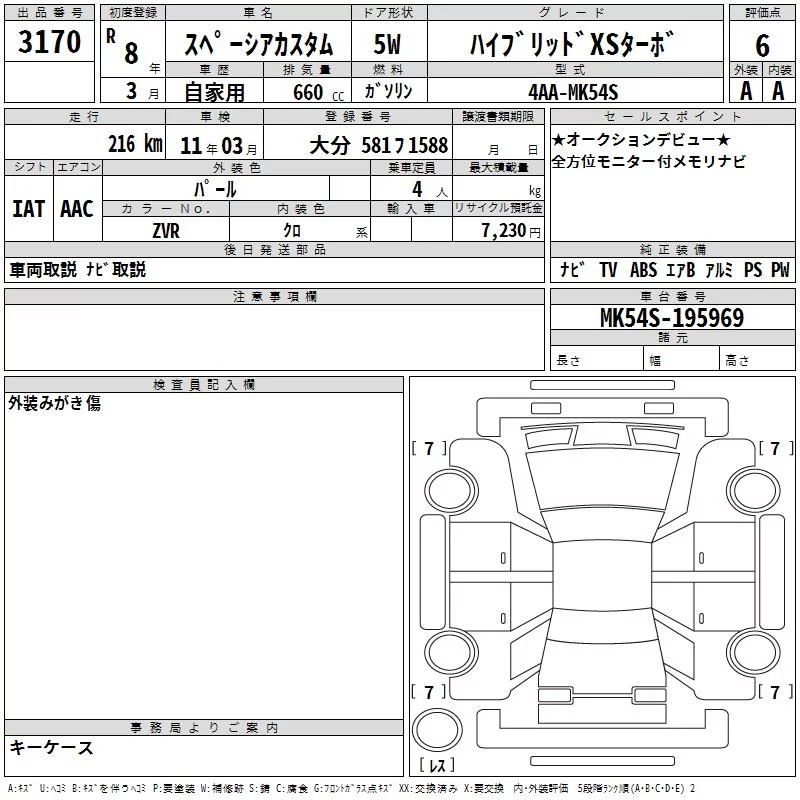Click the spare tire circle above レス
This screenshot has width=800, height=800.
click(x=437, y=730)
